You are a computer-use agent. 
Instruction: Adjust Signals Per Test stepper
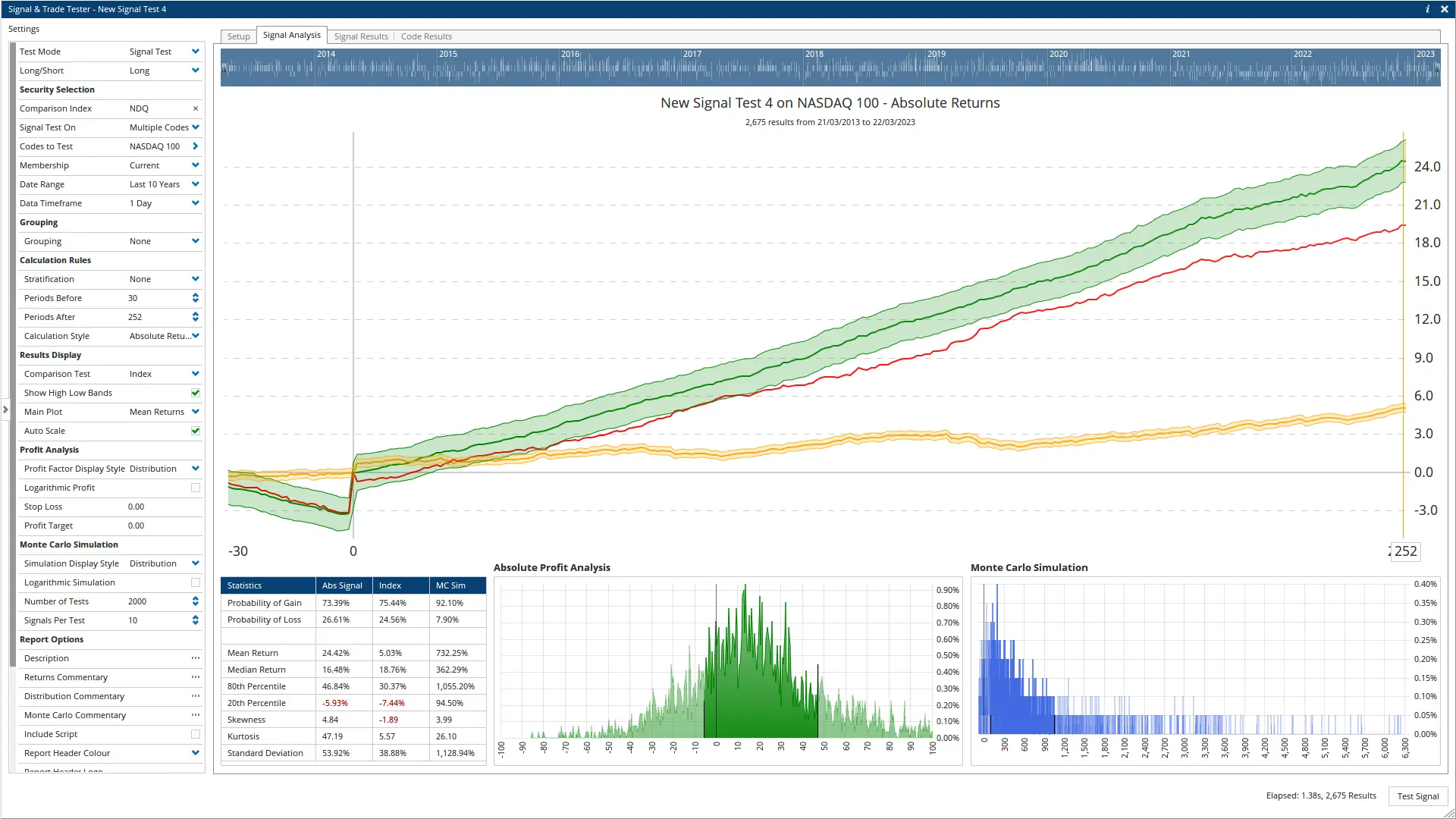196,620
